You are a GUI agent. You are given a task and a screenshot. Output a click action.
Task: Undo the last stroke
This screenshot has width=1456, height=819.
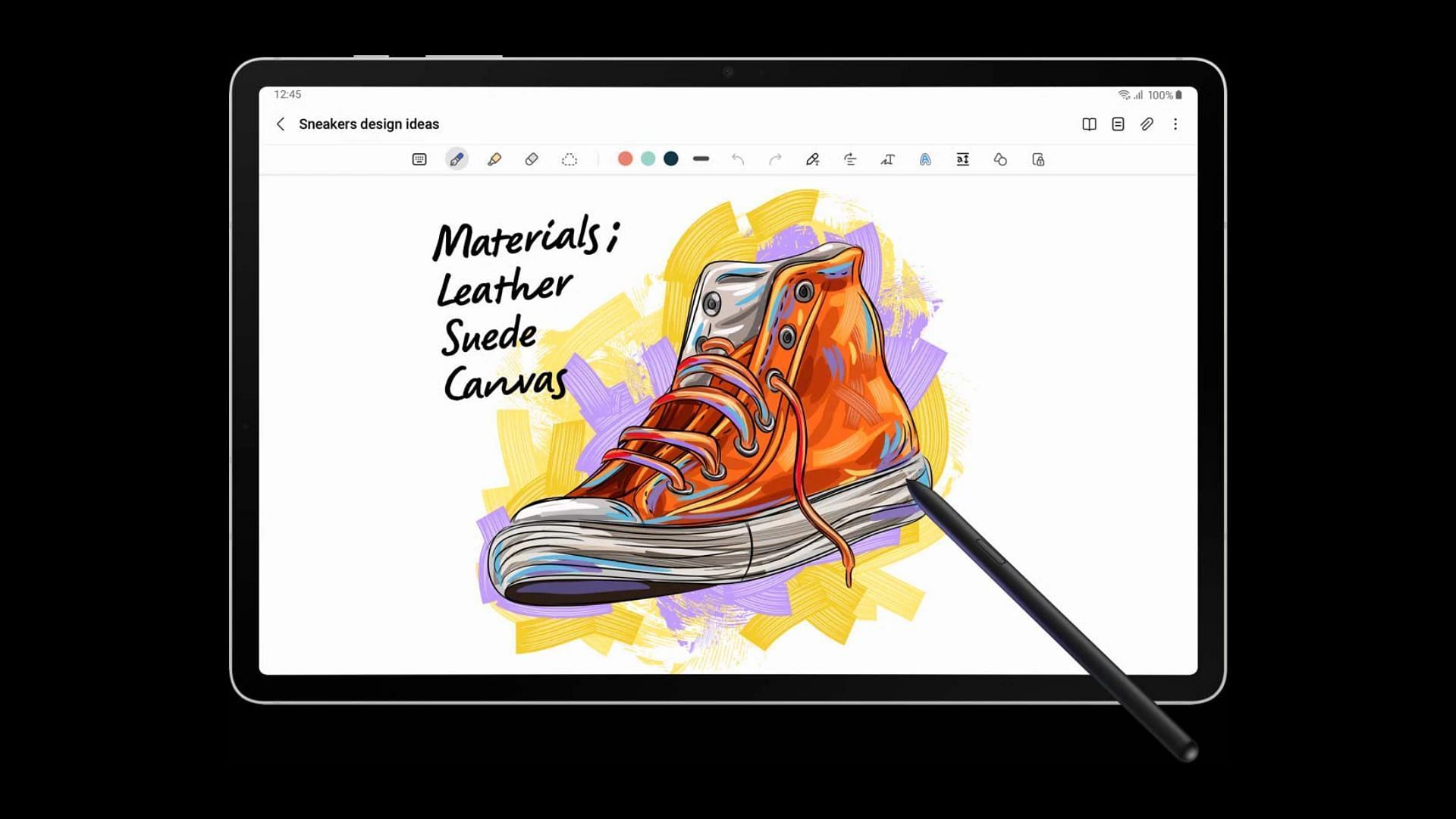coord(738,159)
